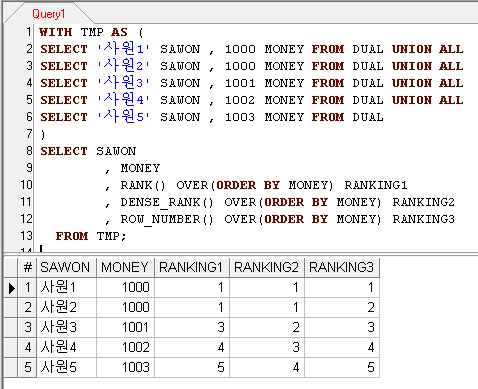The image size is (478, 389).
Task: Click the RANKING2 column header
Action: coord(267,267)
